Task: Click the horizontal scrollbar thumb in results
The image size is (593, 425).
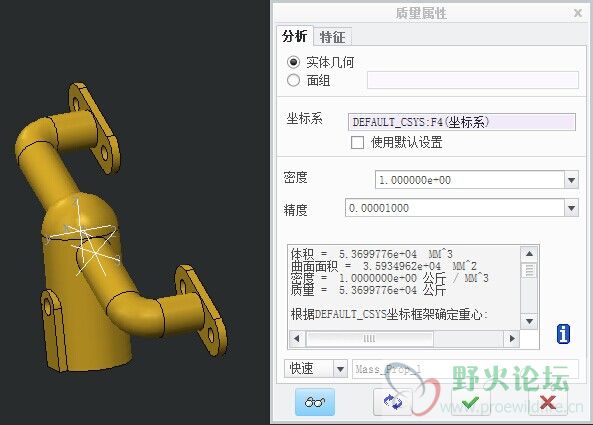Action: pyautogui.click(x=369, y=338)
